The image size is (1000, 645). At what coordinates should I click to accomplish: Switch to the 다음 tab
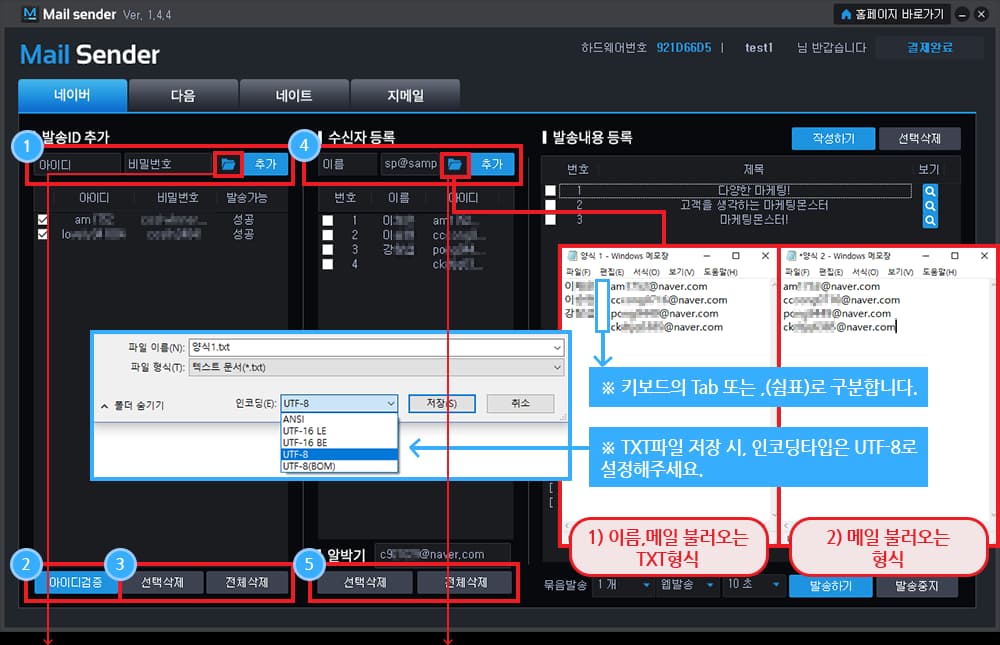coord(183,96)
